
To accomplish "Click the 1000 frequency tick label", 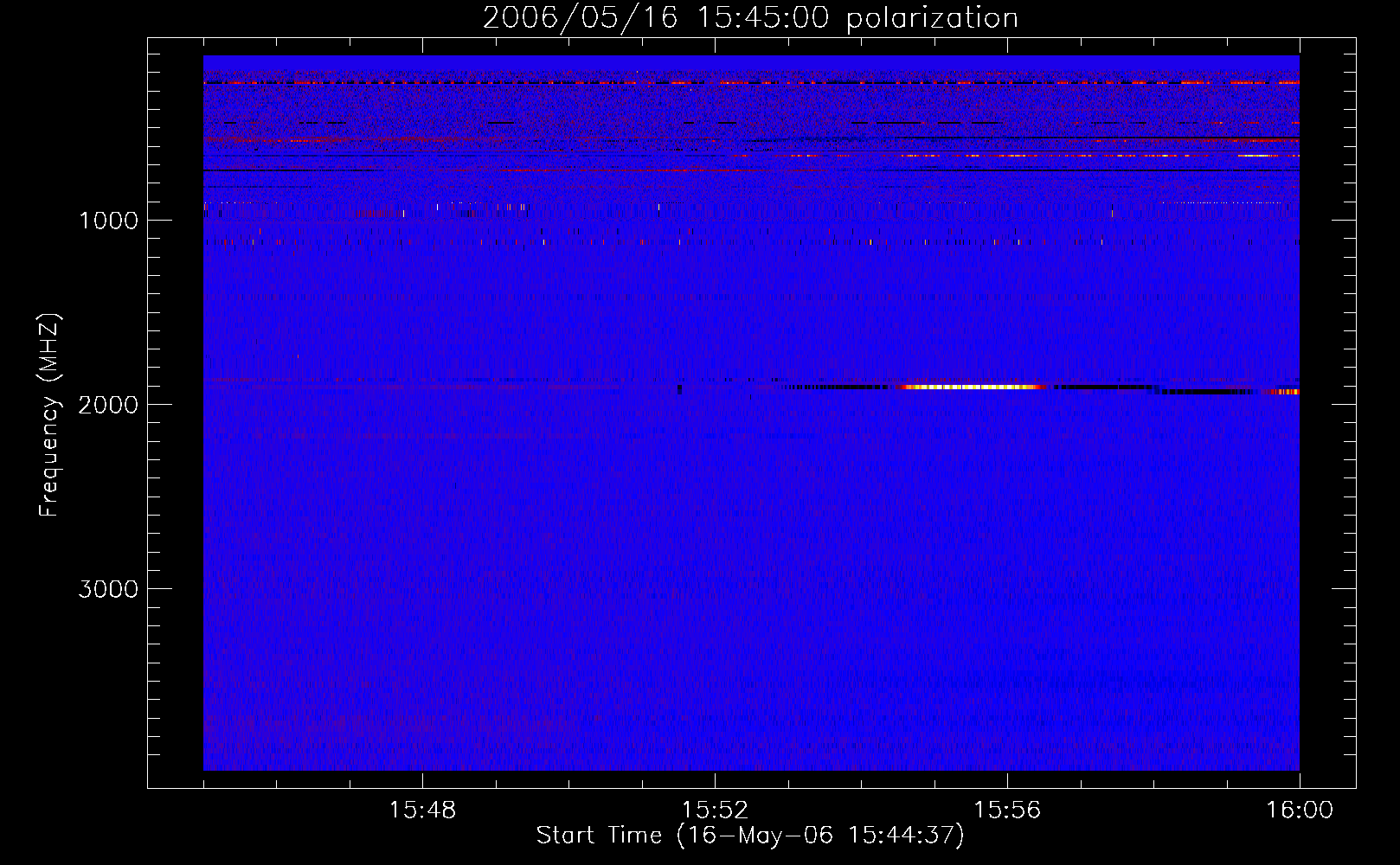I will (x=108, y=220).
